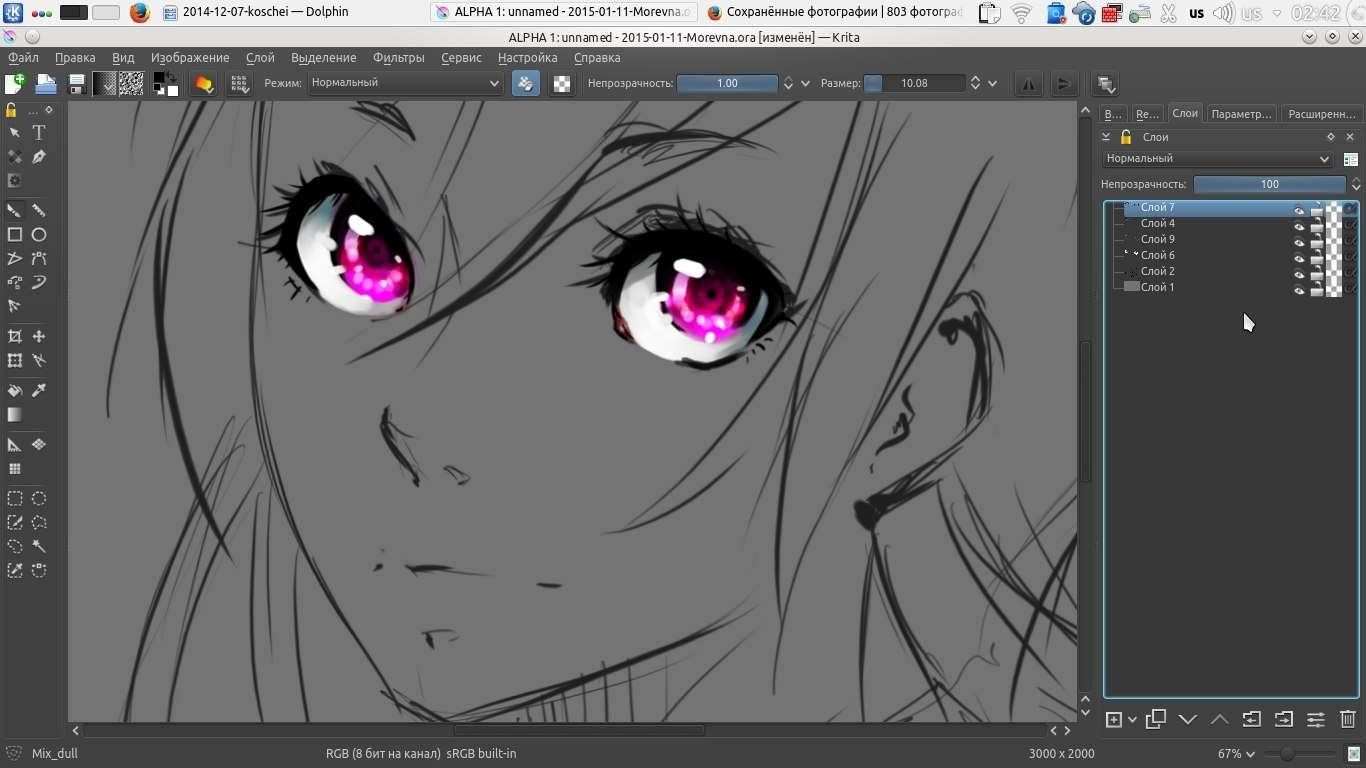Image resolution: width=1366 pixels, height=768 pixels.
Task: Open the gradient picker in the toolbar
Action: click(x=104, y=84)
